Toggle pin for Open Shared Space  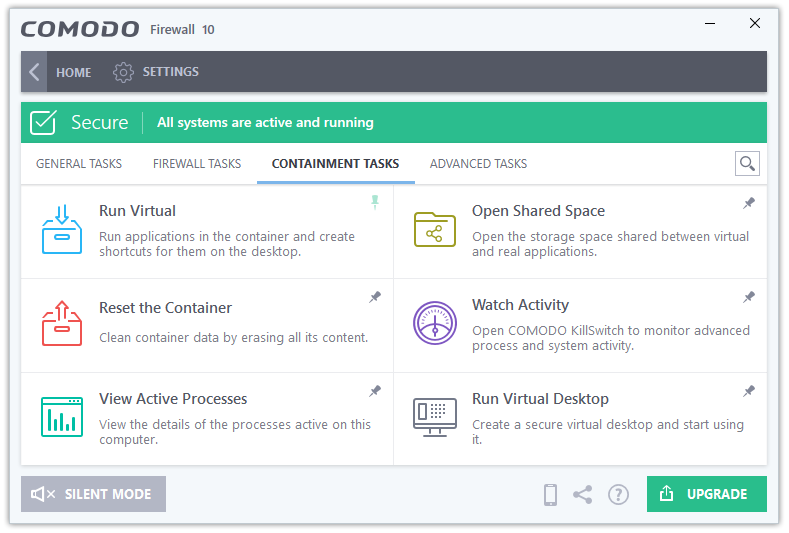point(749,203)
